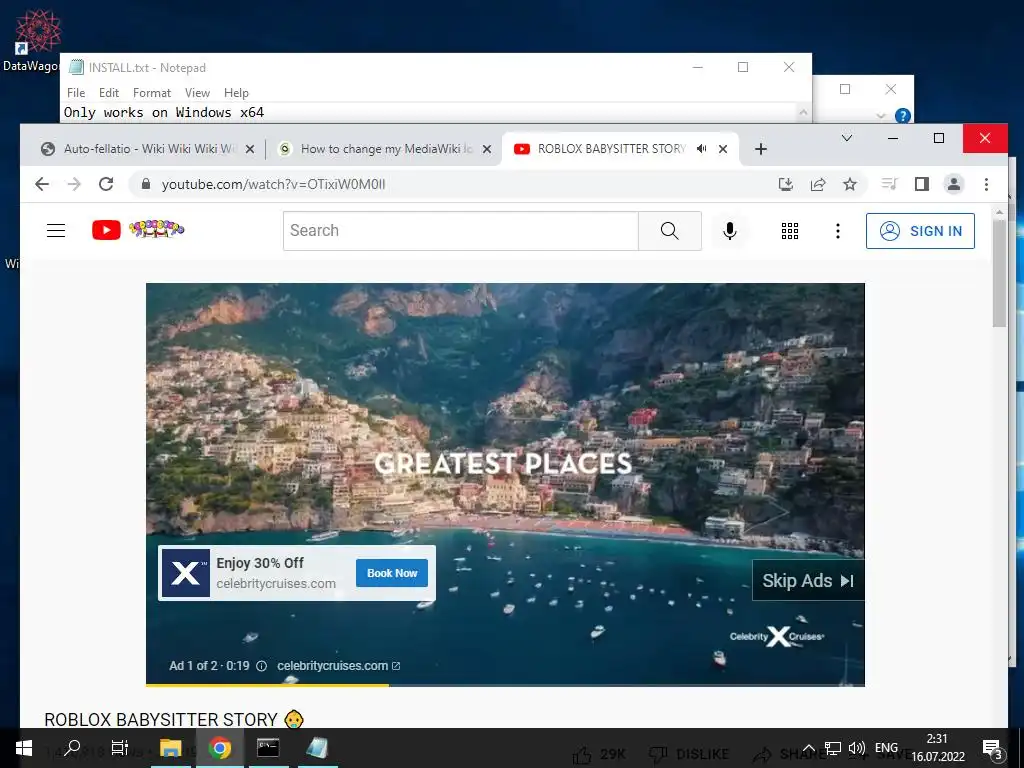Open Chrome tab search chevron
This screenshot has height=768, width=1024.
pyautogui.click(x=847, y=138)
